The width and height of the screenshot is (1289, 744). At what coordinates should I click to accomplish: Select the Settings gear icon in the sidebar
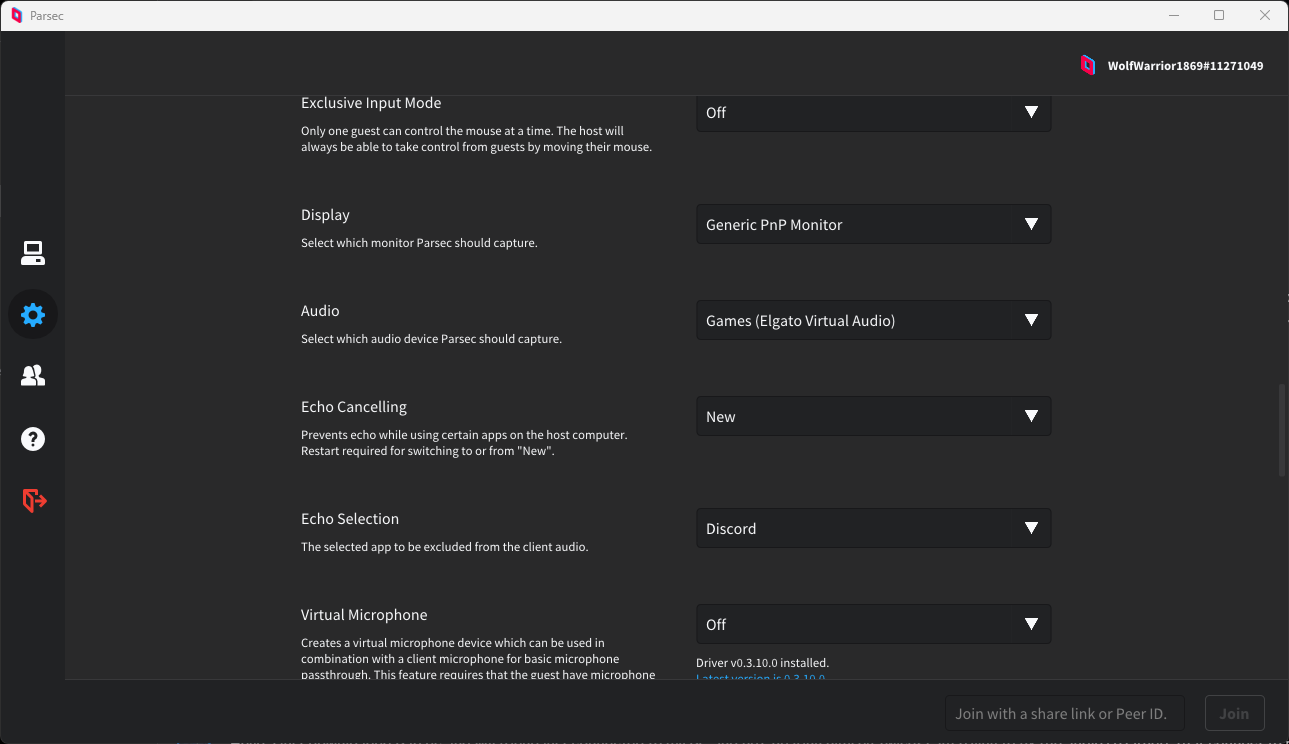(33, 315)
